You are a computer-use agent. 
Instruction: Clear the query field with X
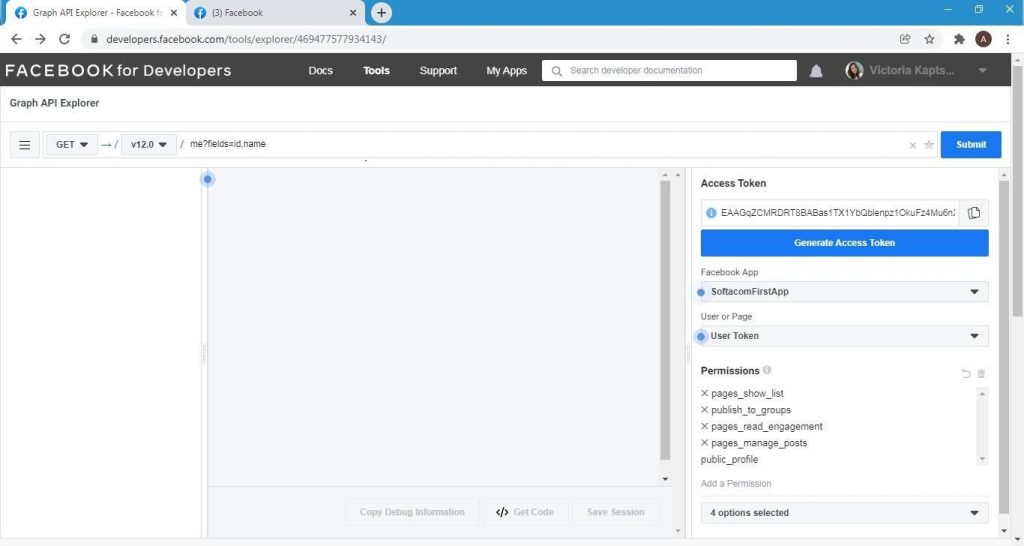click(912, 145)
